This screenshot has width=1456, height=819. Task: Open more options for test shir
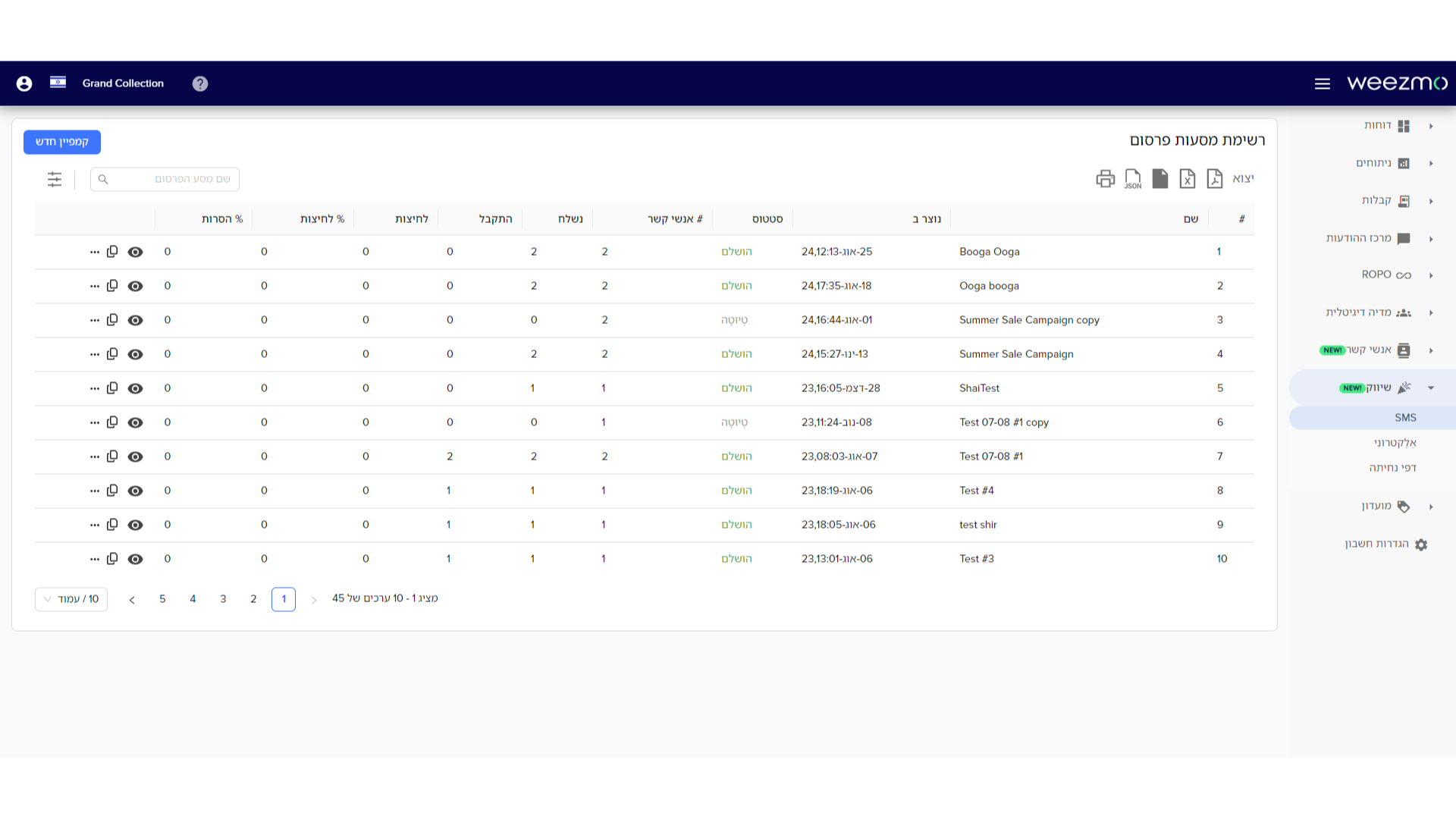pyautogui.click(x=94, y=526)
